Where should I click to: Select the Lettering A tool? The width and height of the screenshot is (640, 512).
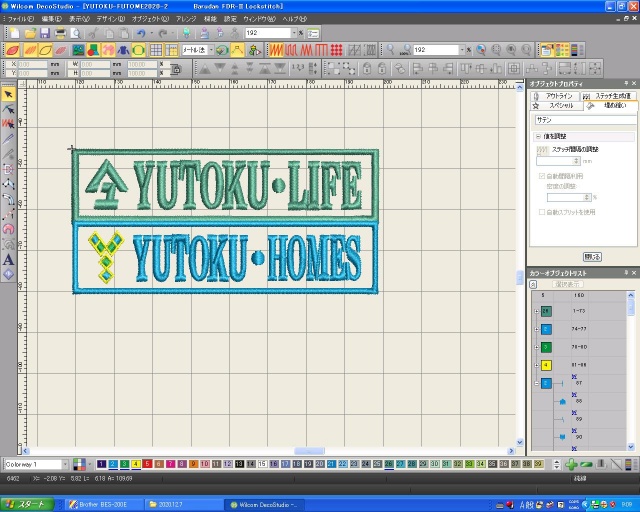click(9, 260)
